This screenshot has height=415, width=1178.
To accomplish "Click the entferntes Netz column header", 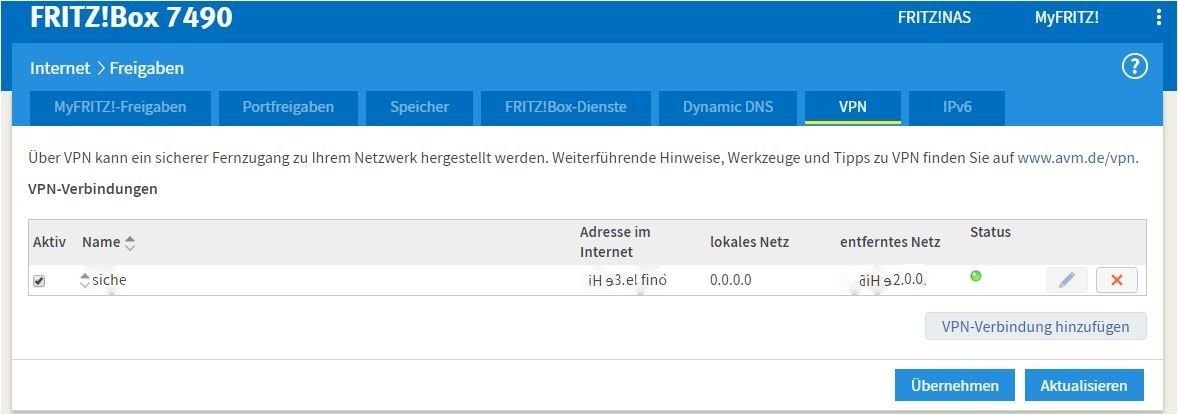I will [x=890, y=242].
